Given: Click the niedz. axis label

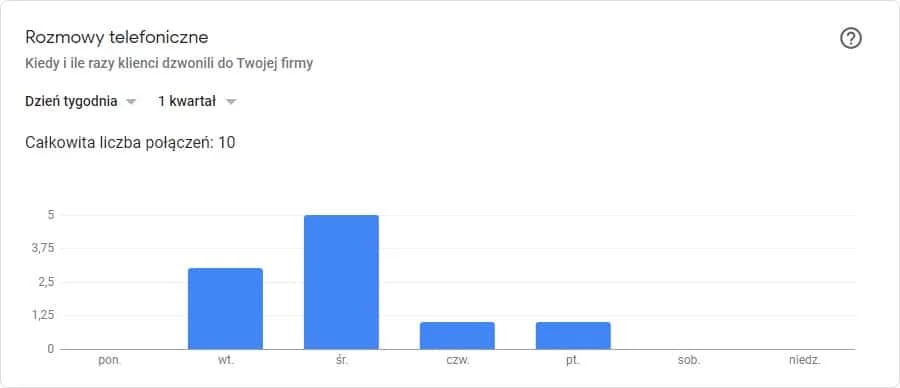Looking at the screenshot, I should tap(805, 362).
